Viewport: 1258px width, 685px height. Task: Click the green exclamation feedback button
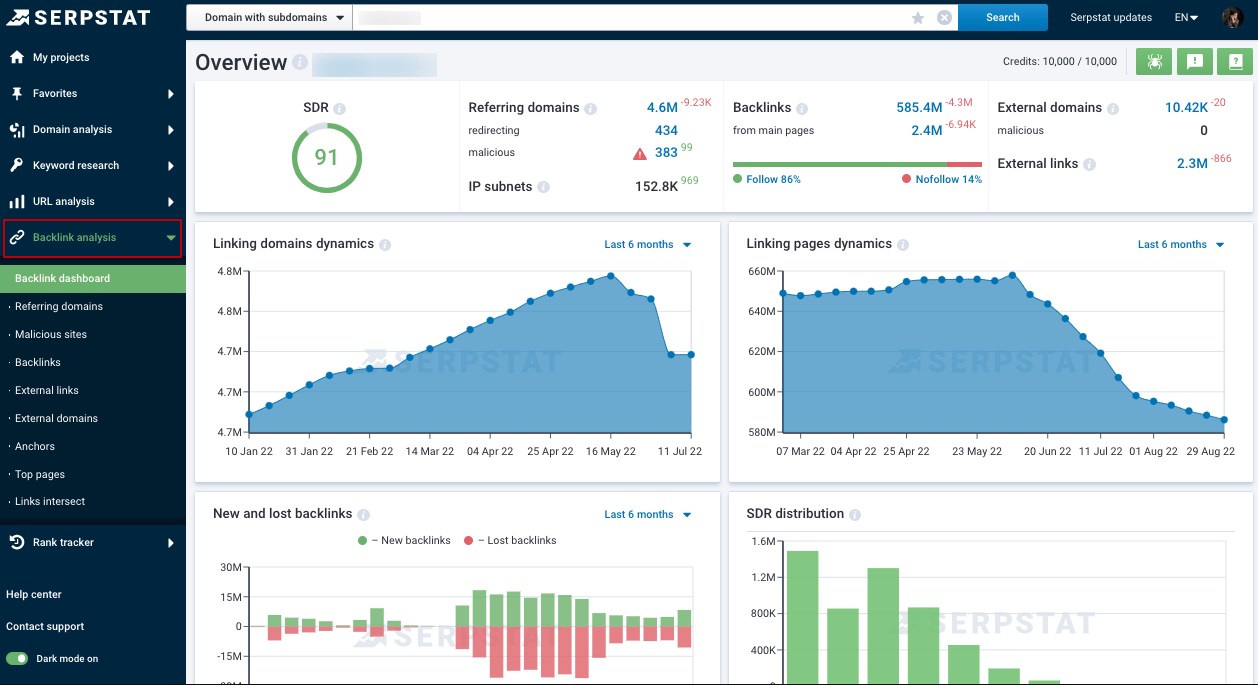(x=1194, y=61)
